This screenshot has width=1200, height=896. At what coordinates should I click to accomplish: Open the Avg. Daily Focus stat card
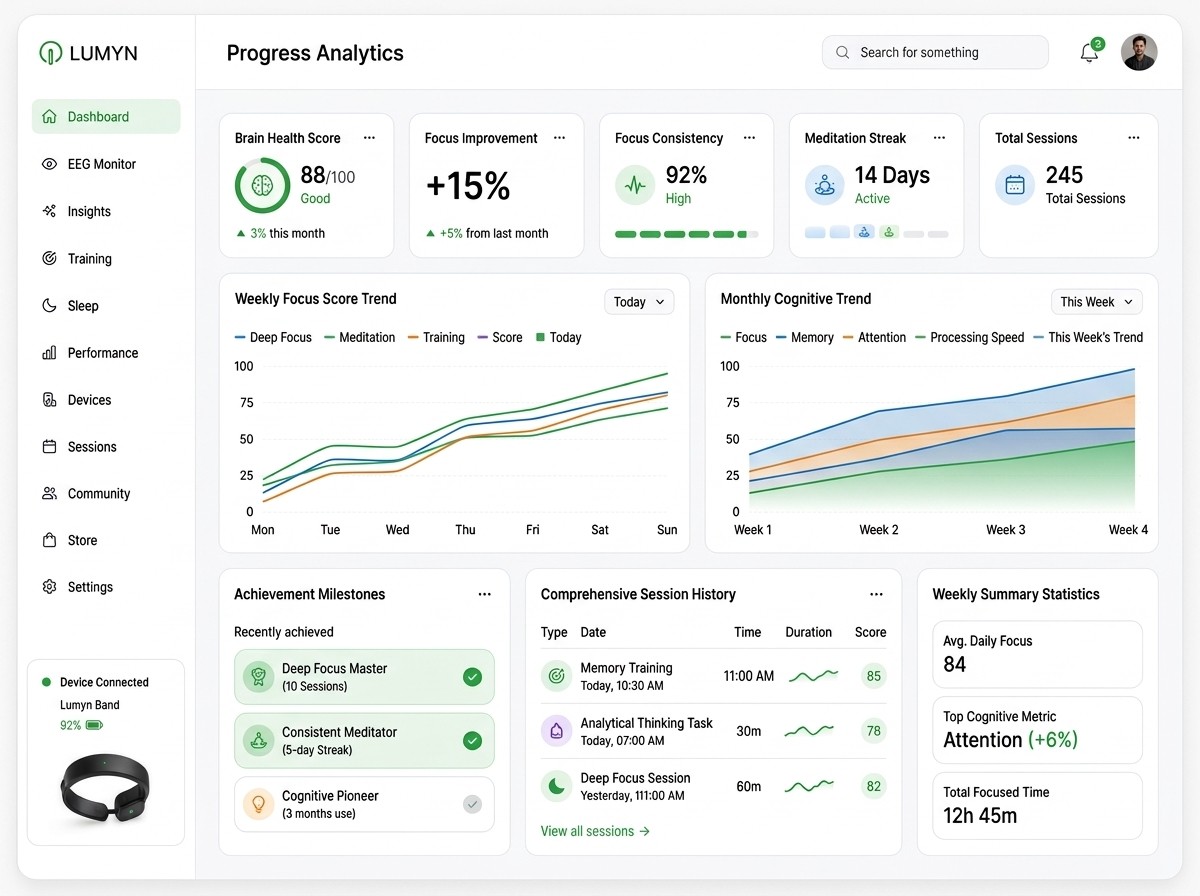1037,654
